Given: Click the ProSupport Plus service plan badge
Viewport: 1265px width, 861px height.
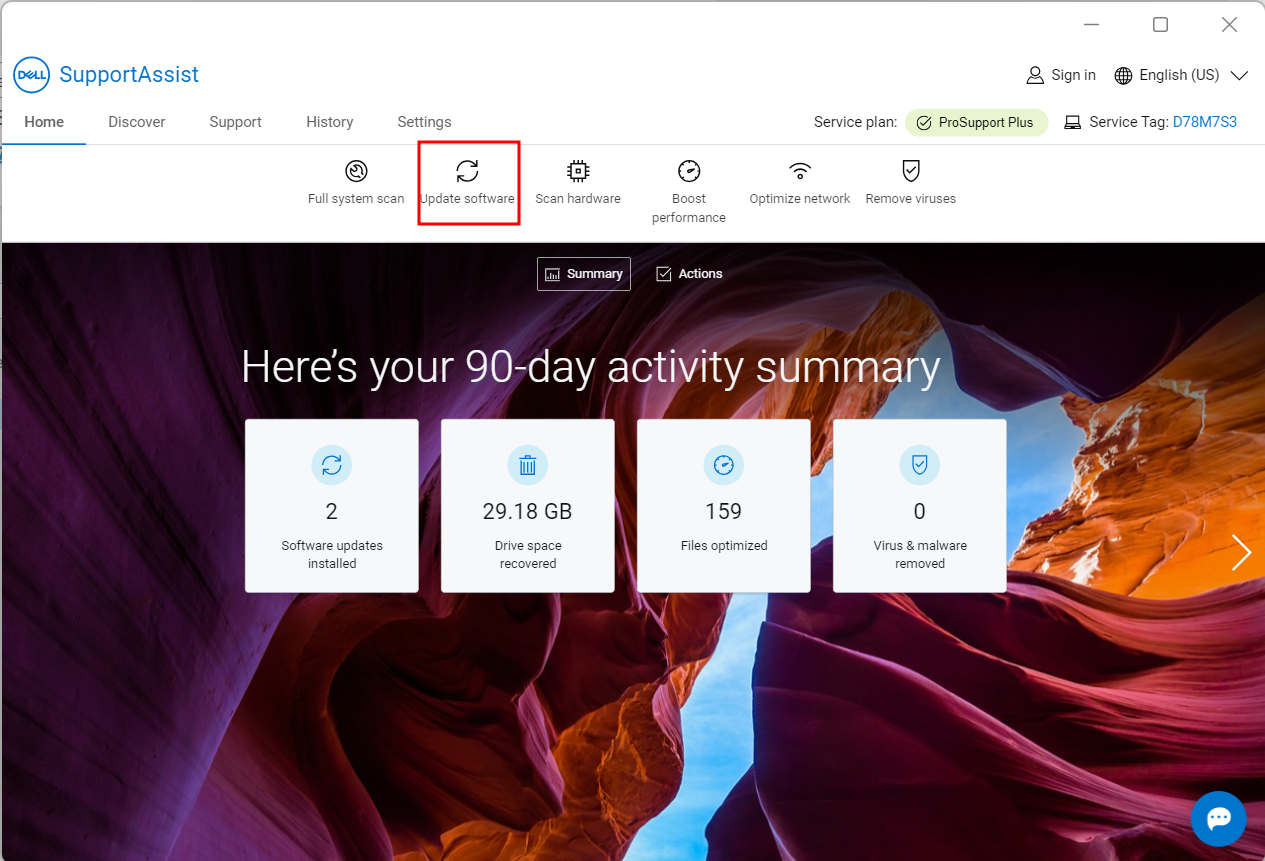Looking at the screenshot, I should (976, 123).
